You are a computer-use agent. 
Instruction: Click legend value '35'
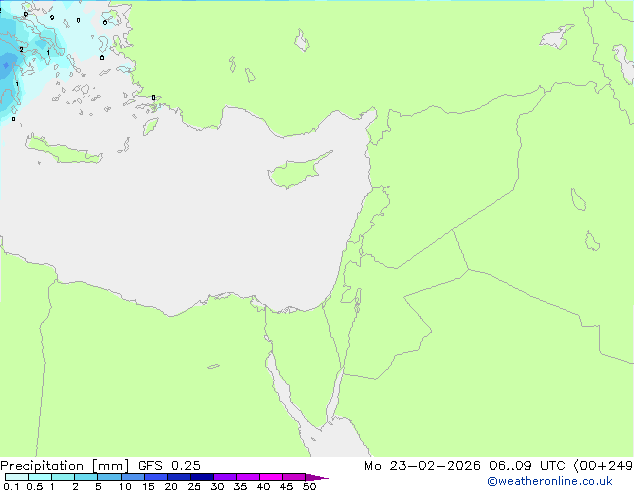[240, 486]
